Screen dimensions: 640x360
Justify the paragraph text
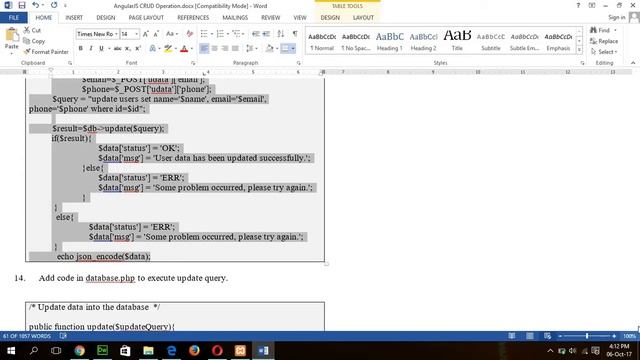pos(235,49)
